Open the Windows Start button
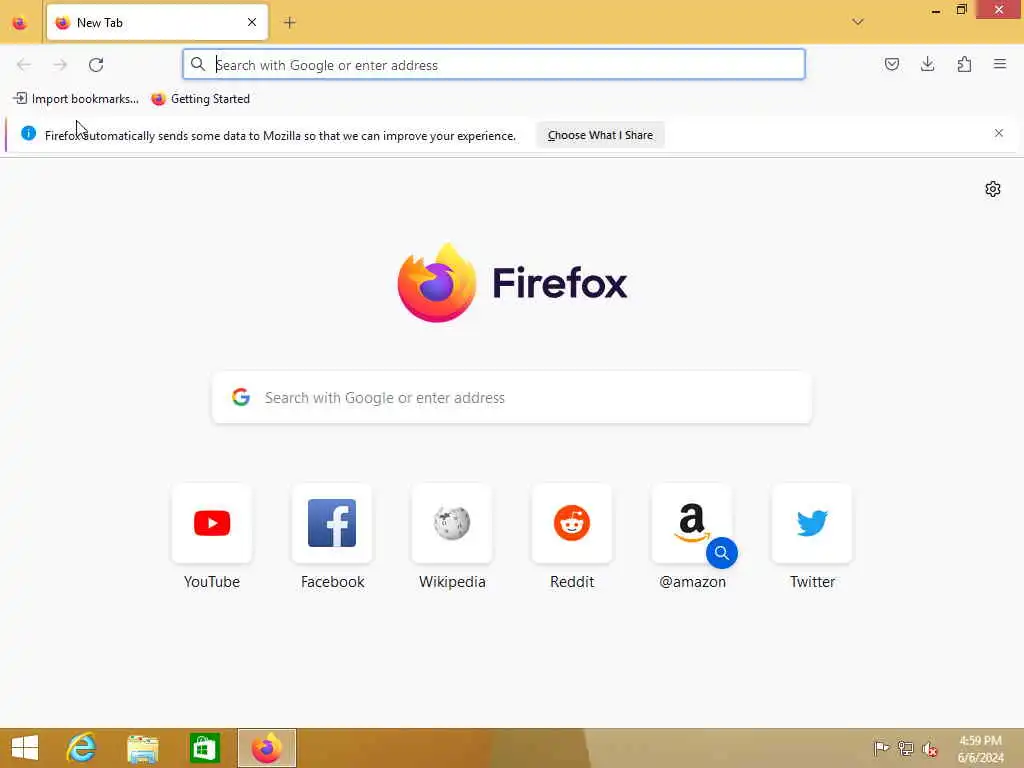The height and width of the screenshot is (768, 1024). (25, 748)
